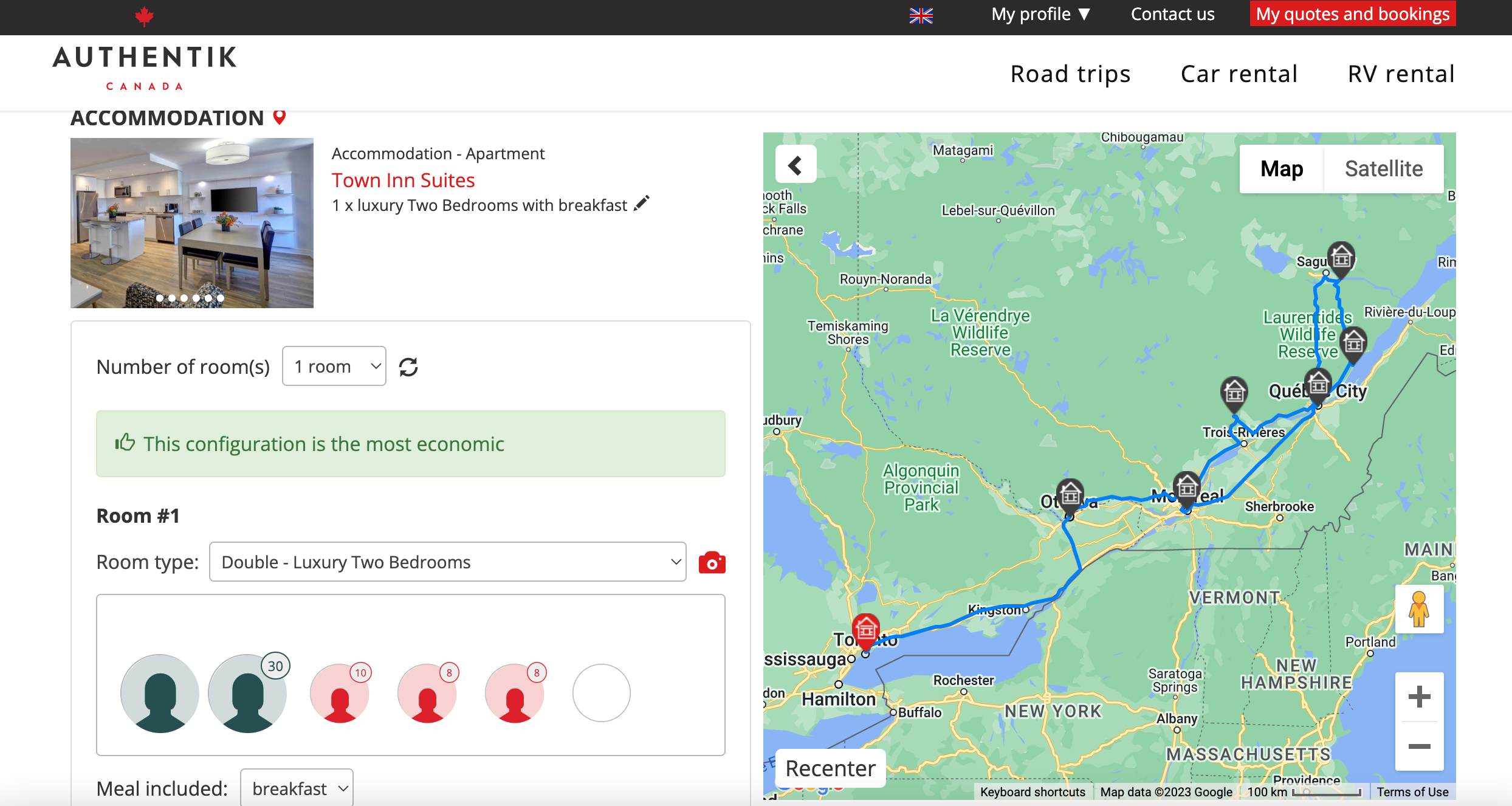
Task: Click the empty traveler slot circle
Action: tap(602, 693)
